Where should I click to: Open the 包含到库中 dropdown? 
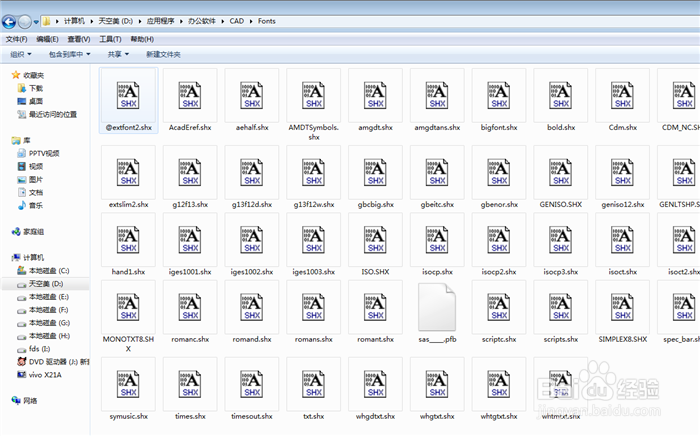click(69, 54)
